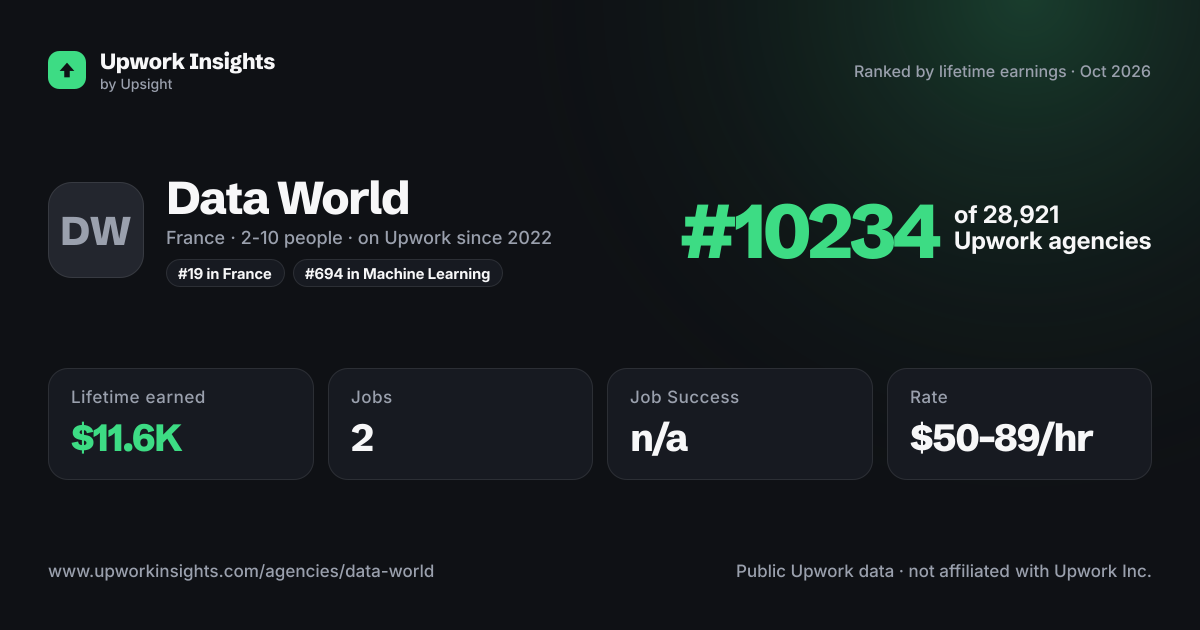The height and width of the screenshot is (630, 1200).
Task: Click the 'Public Upwork data' disclaimer
Action: coord(944,572)
